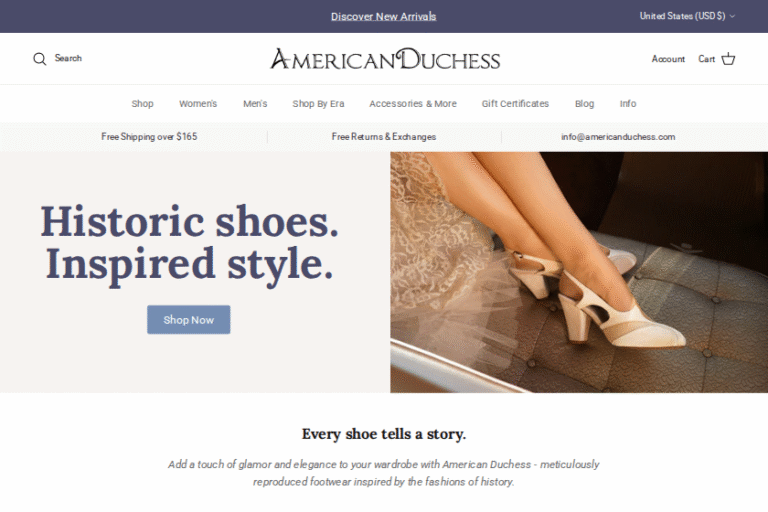Follow the Discover New Arrivals link
768x512 pixels.
pyautogui.click(x=384, y=17)
